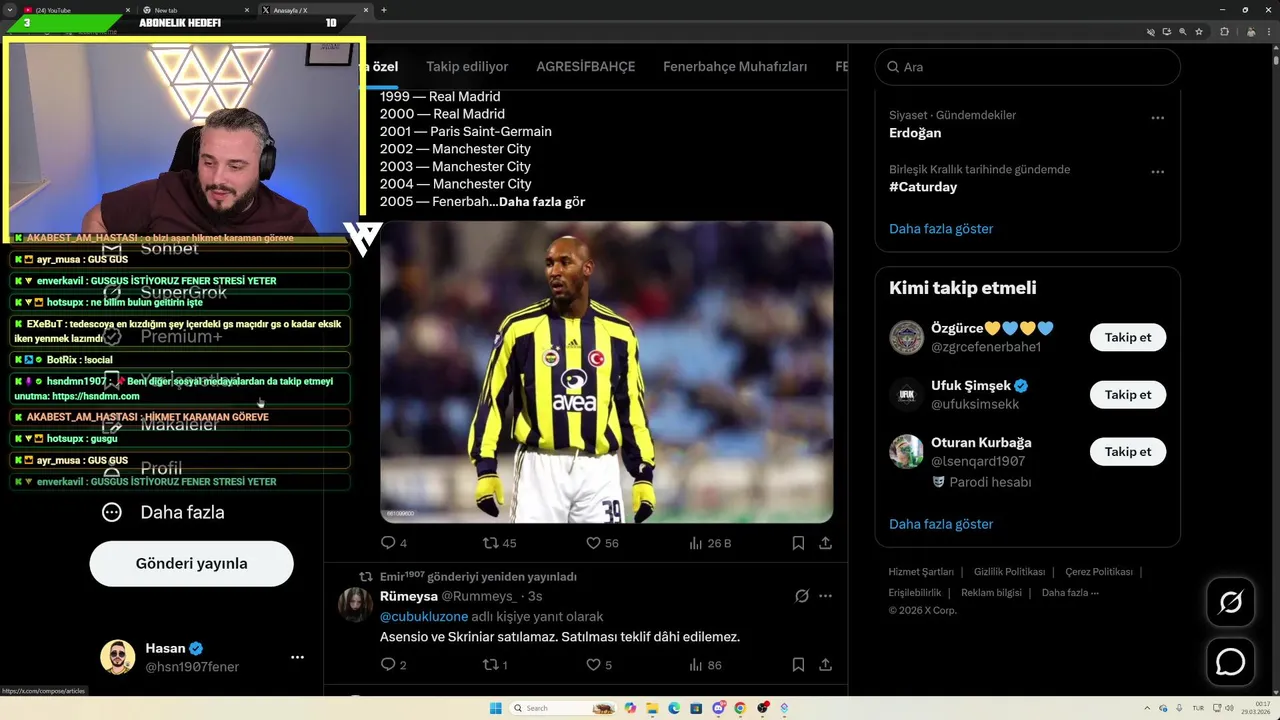Follow Oturan Kurbağa with Takip et
This screenshot has height=720, width=1280.
pyautogui.click(x=1128, y=451)
